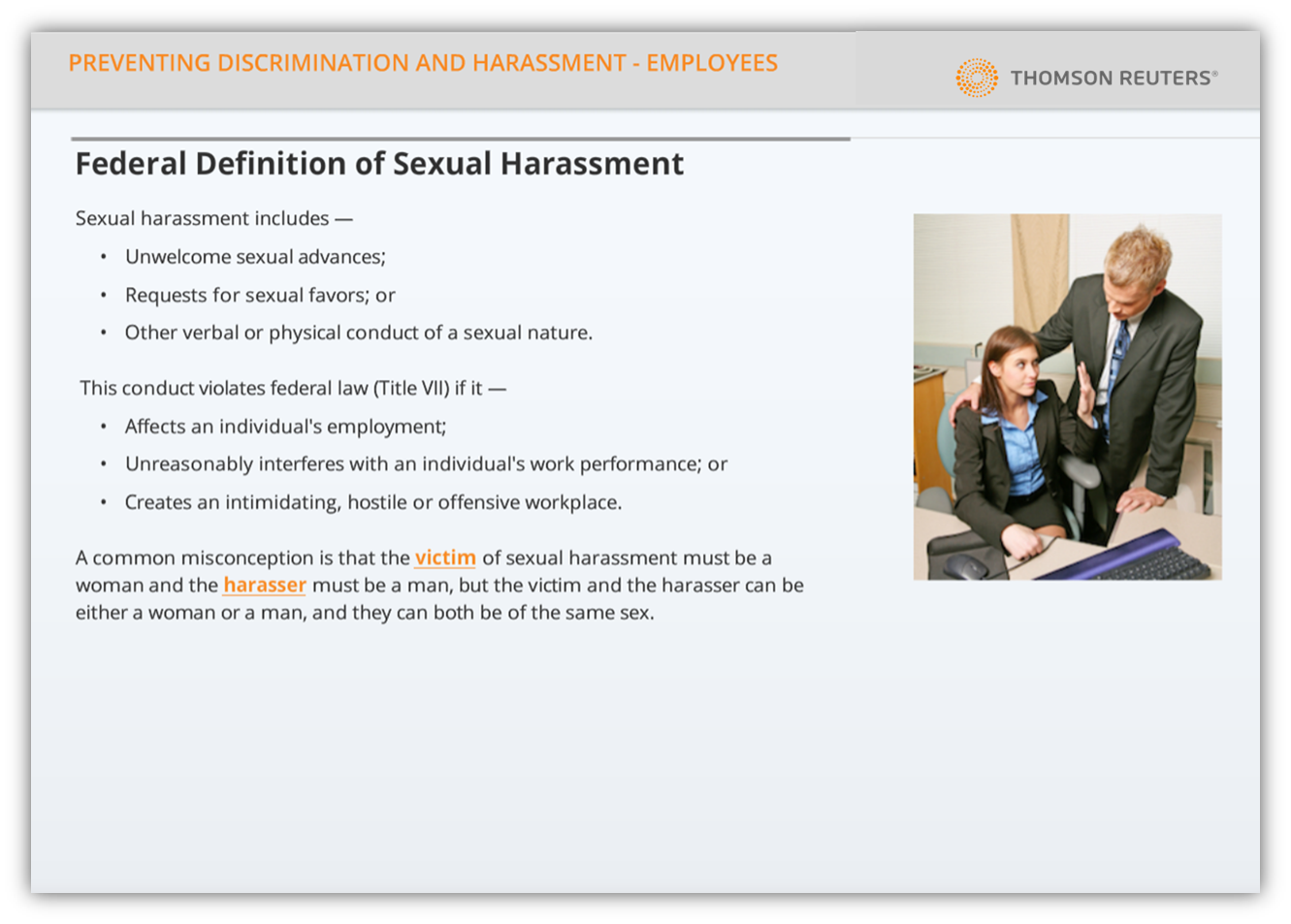Viewport: 1291px width, 924px height.
Task: Click the last line ending 'of the same sex'
Action: pyautogui.click(x=365, y=613)
